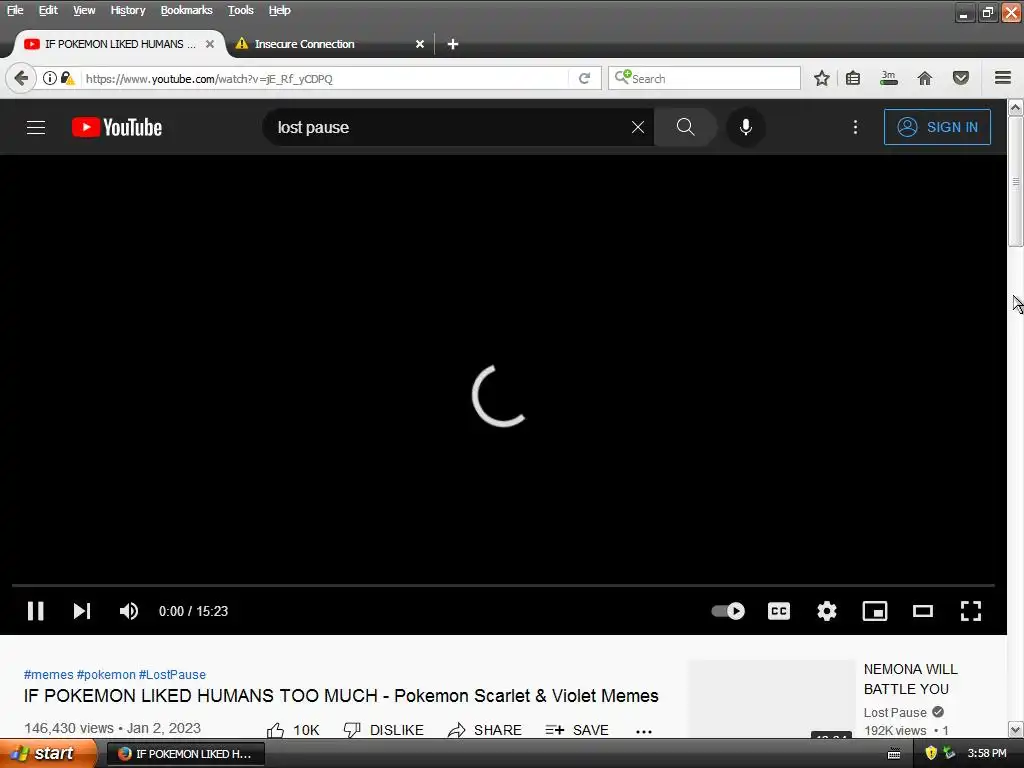The width and height of the screenshot is (1024, 768).
Task: Click the insecure padlock warning icon
Action: 67,78
